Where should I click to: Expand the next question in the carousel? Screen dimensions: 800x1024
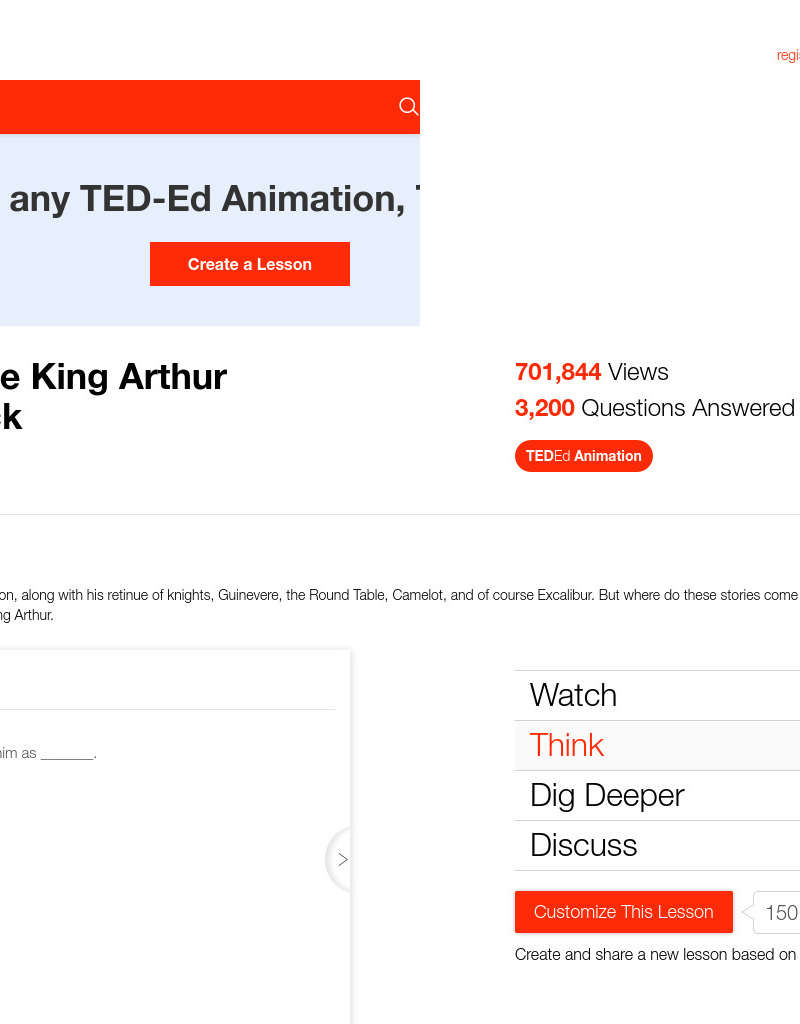343,859
